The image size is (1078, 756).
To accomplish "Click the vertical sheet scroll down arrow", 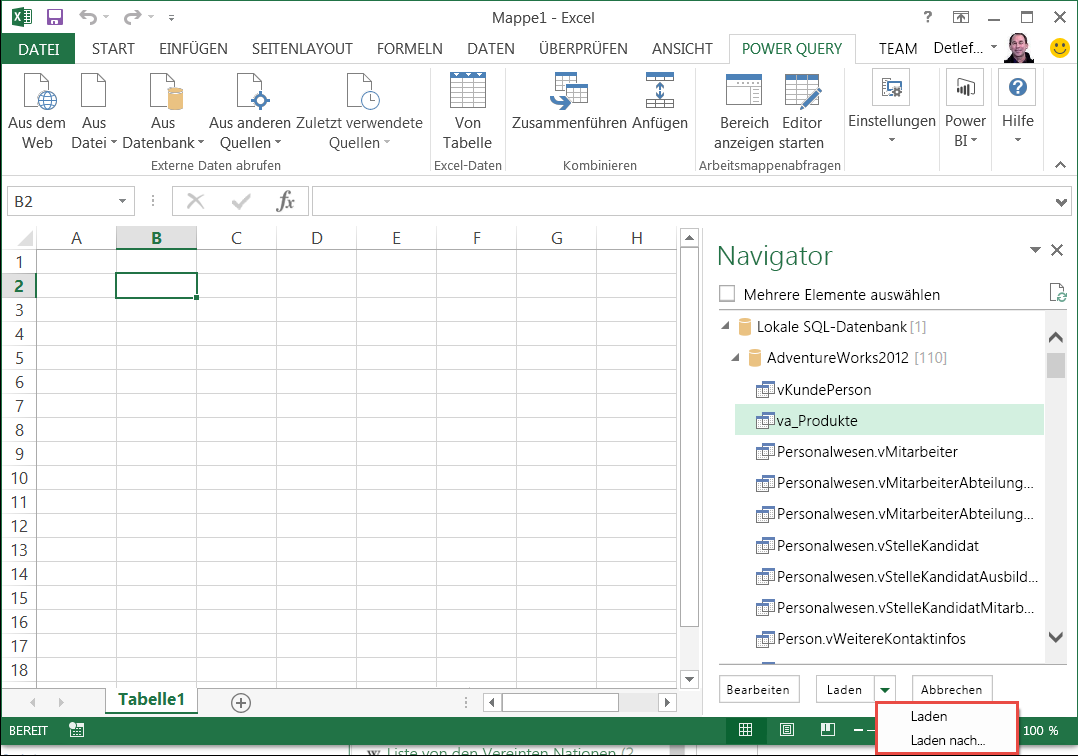I will click(690, 680).
